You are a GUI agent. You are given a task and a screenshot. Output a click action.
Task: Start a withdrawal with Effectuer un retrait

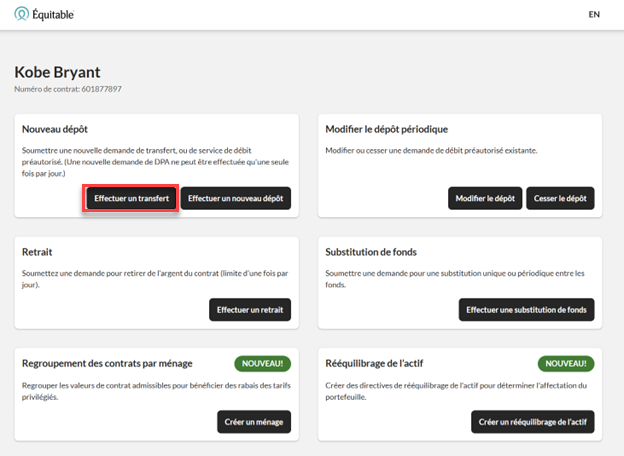(x=250, y=310)
